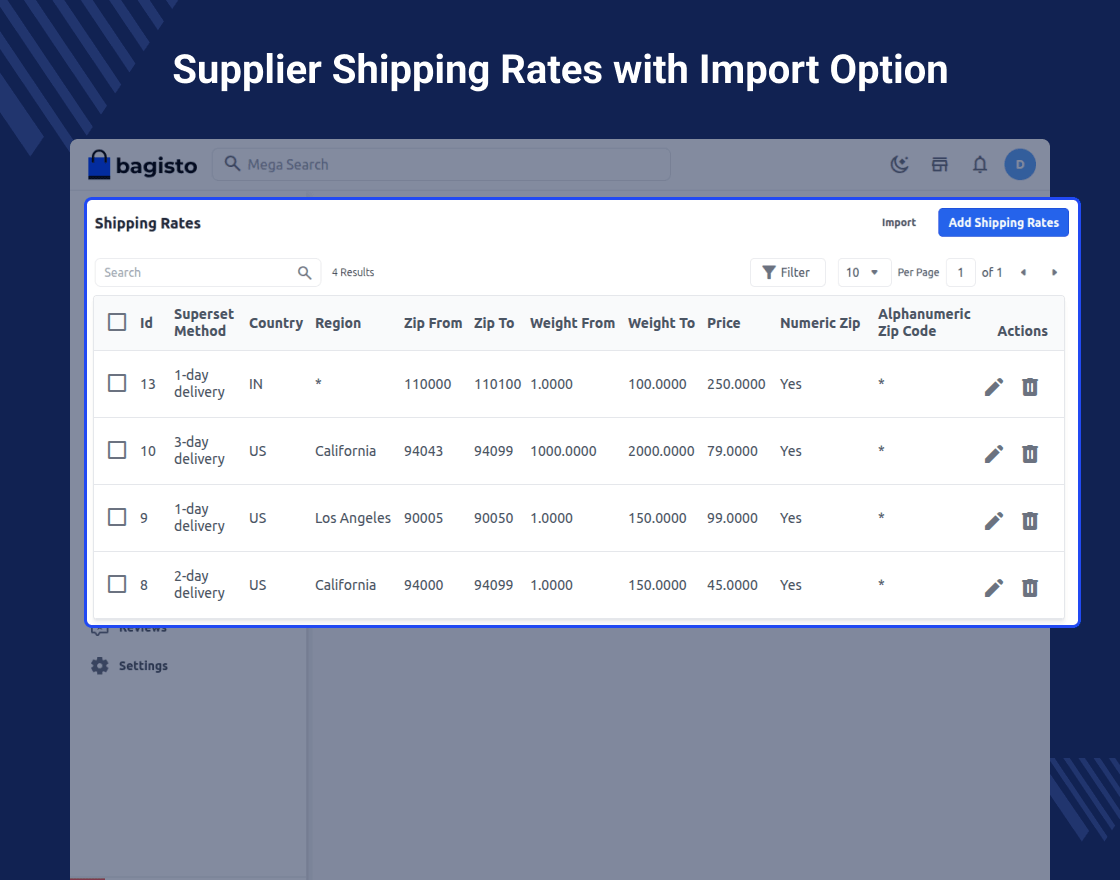1120x880 pixels.
Task: Go to previous page arrow
Action: pyautogui.click(x=1024, y=273)
